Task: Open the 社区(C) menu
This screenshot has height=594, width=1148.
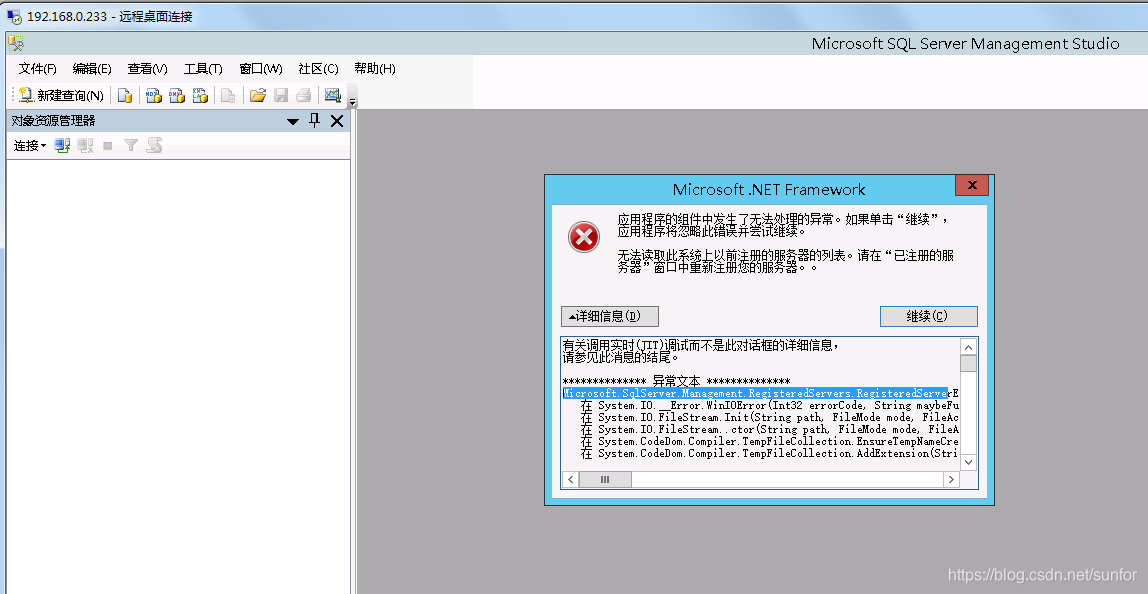Action: [x=318, y=69]
